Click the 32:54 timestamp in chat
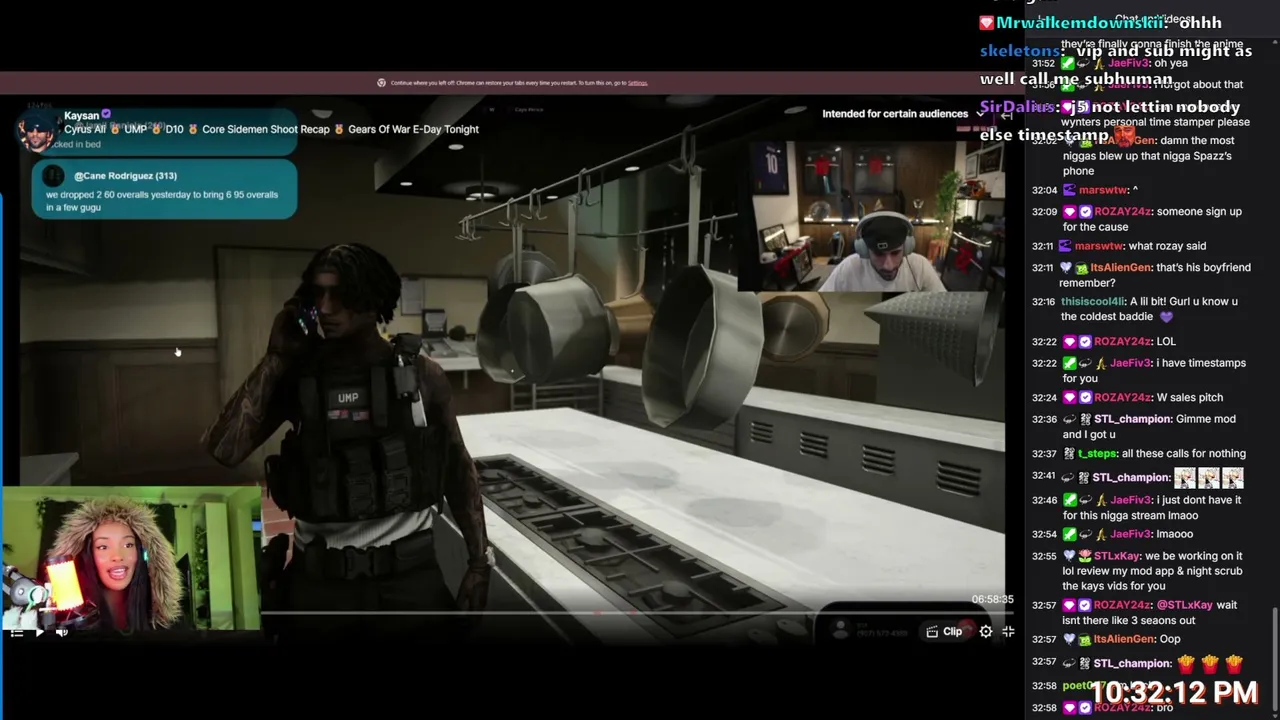Image resolution: width=1280 pixels, height=720 pixels. pos(1044,534)
